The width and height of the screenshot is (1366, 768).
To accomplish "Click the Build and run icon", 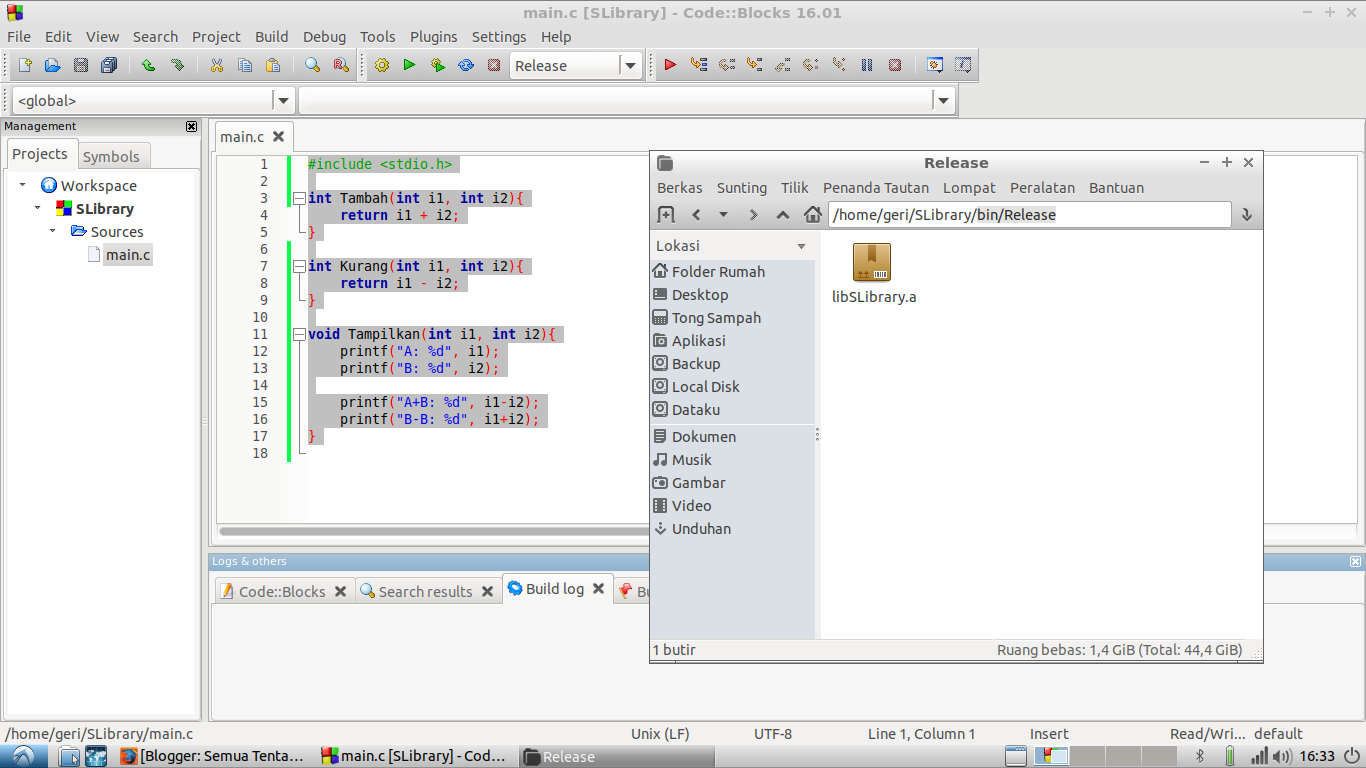I will tap(437, 65).
